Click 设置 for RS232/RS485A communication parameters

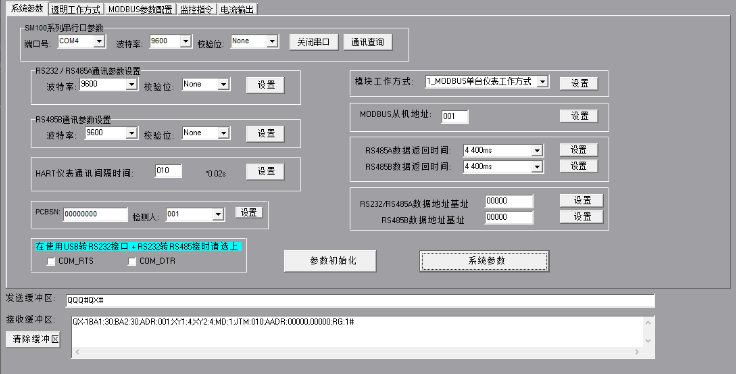[x=265, y=84]
